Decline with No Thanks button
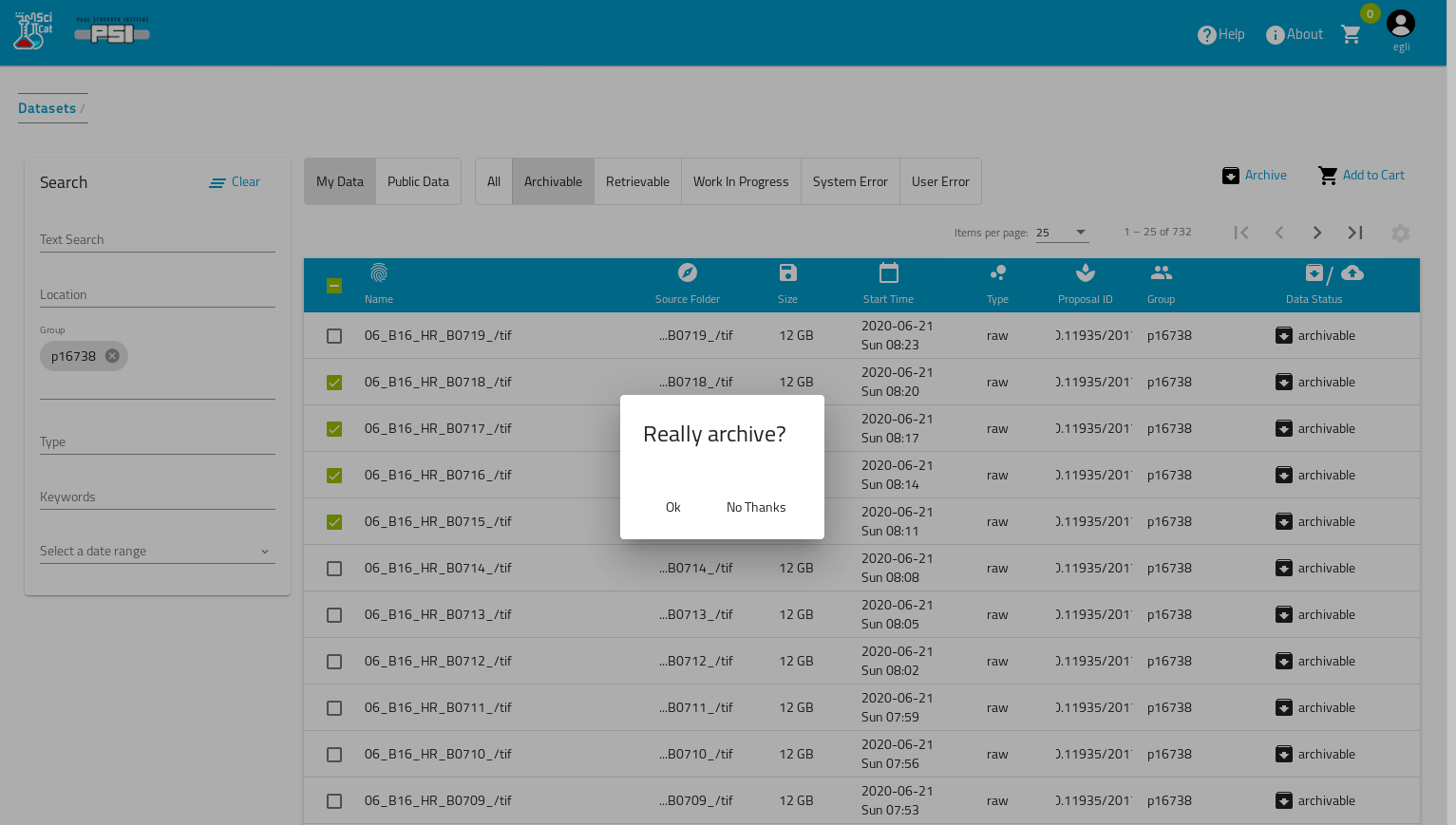The height and width of the screenshot is (825, 1456). (x=756, y=507)
